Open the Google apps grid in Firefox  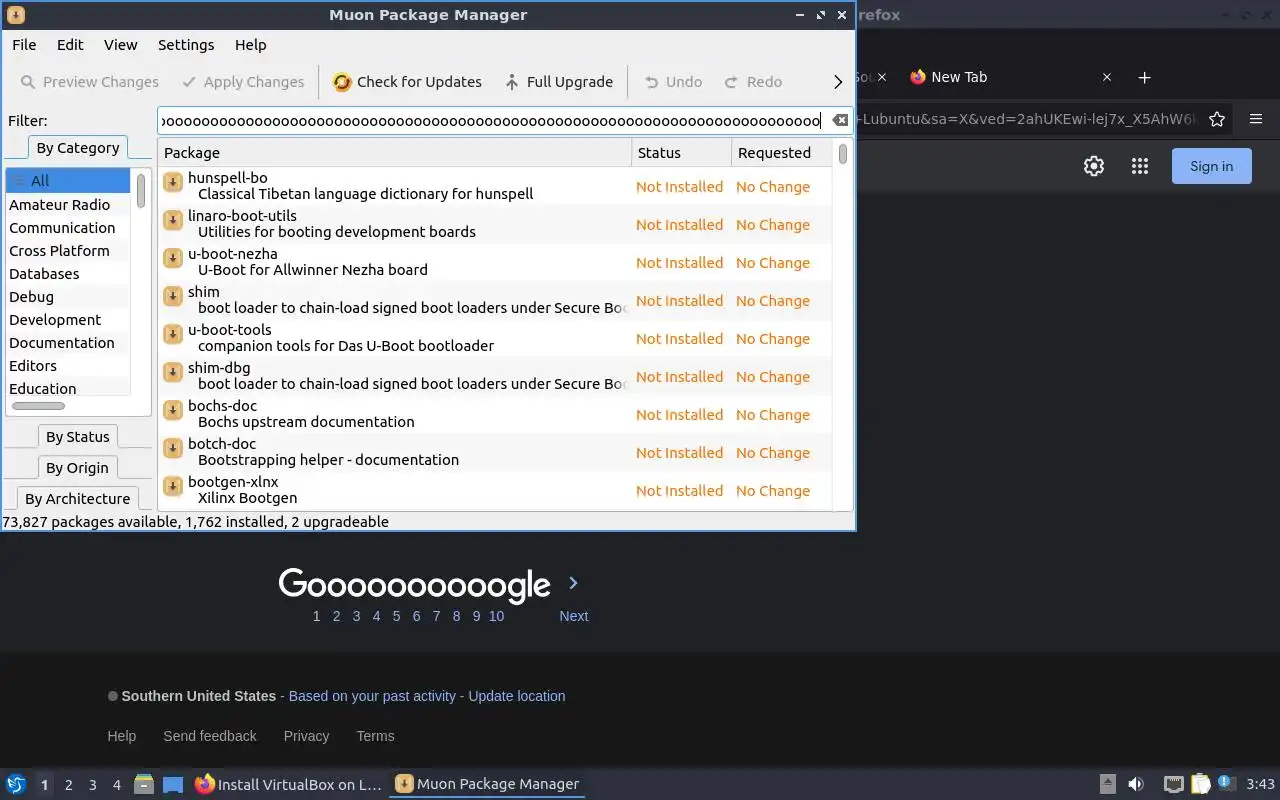pyautogui.click(x=1140, y=166)
